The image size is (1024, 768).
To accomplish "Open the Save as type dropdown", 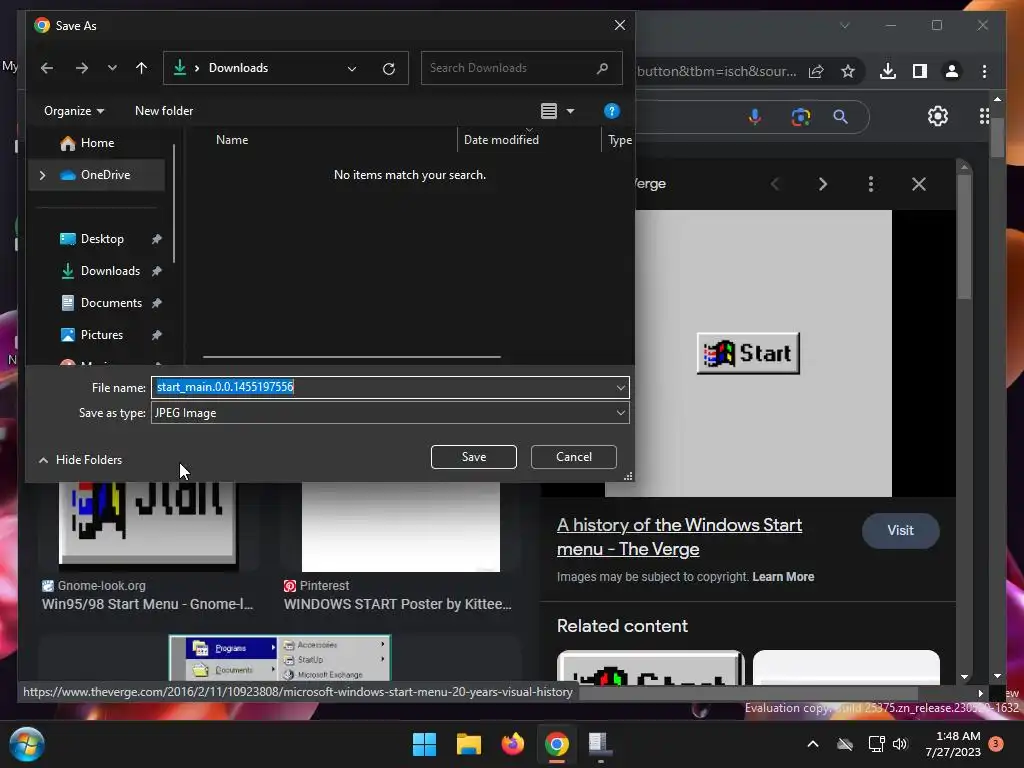I will coord(390,413).
